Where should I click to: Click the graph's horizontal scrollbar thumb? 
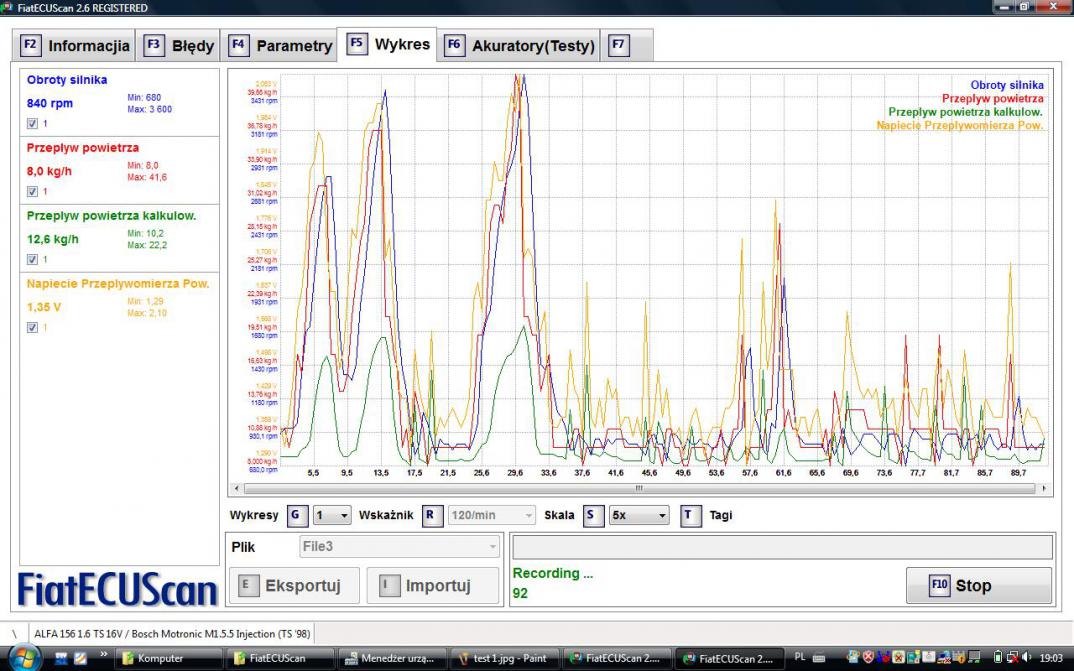tap(638, 489)
